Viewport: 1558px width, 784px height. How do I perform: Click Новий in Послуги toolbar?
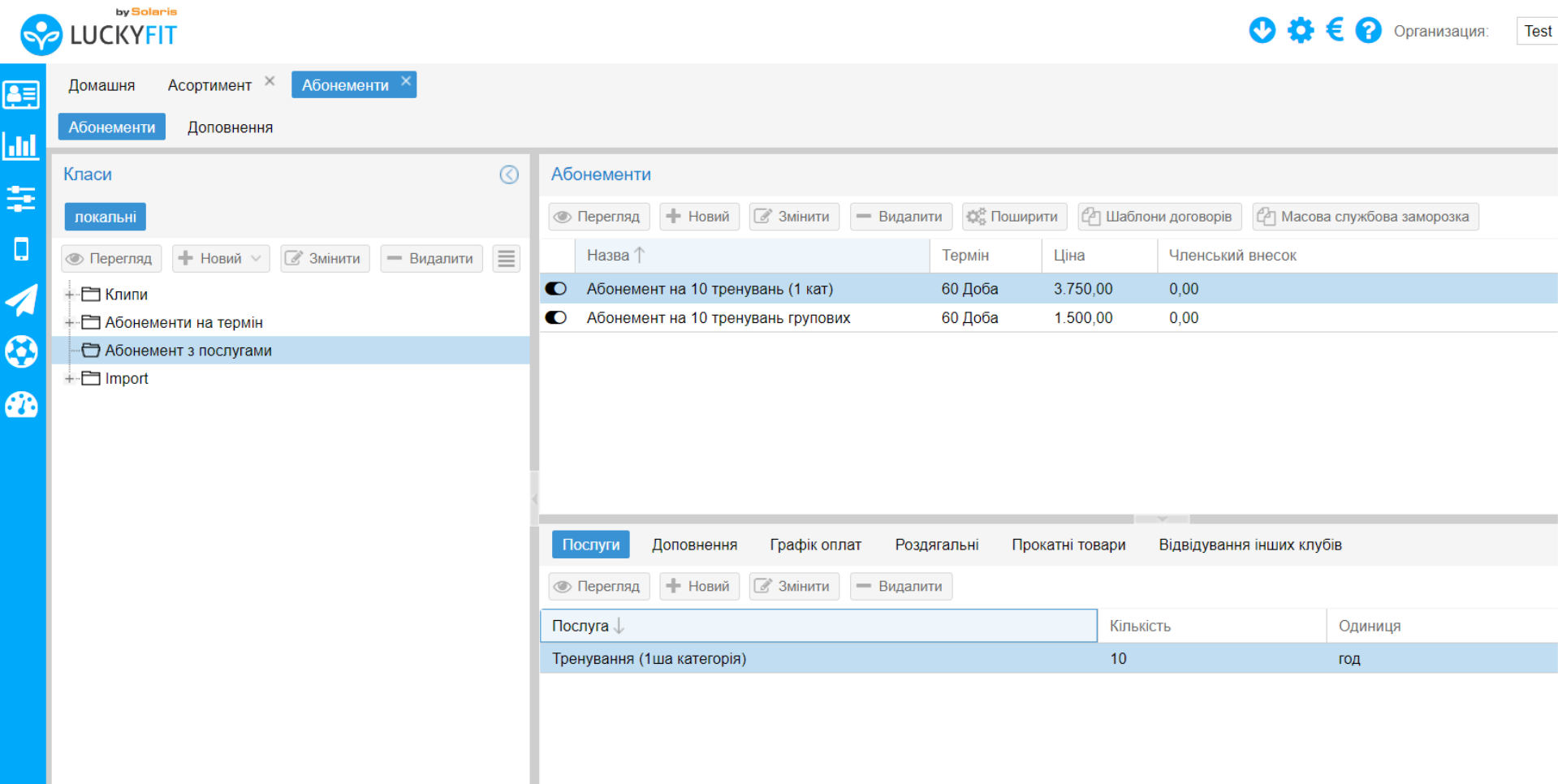point(699,586)
